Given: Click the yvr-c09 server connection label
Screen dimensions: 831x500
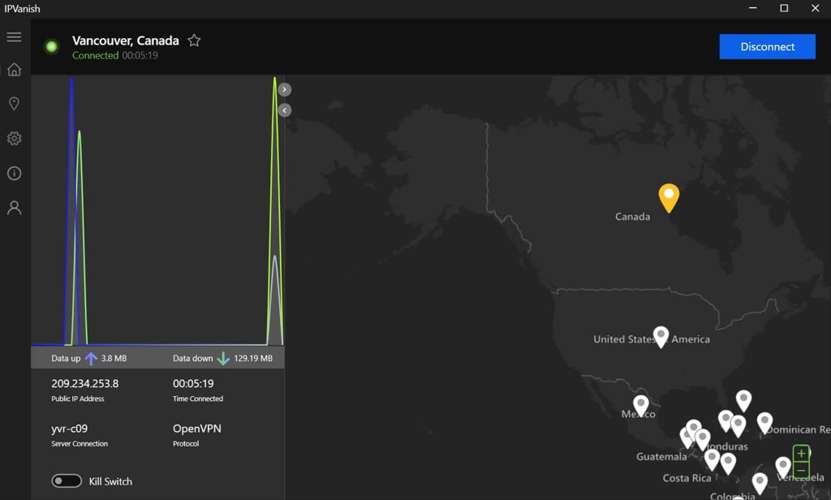Looking at the screenshot, I should tap(70, 429).
